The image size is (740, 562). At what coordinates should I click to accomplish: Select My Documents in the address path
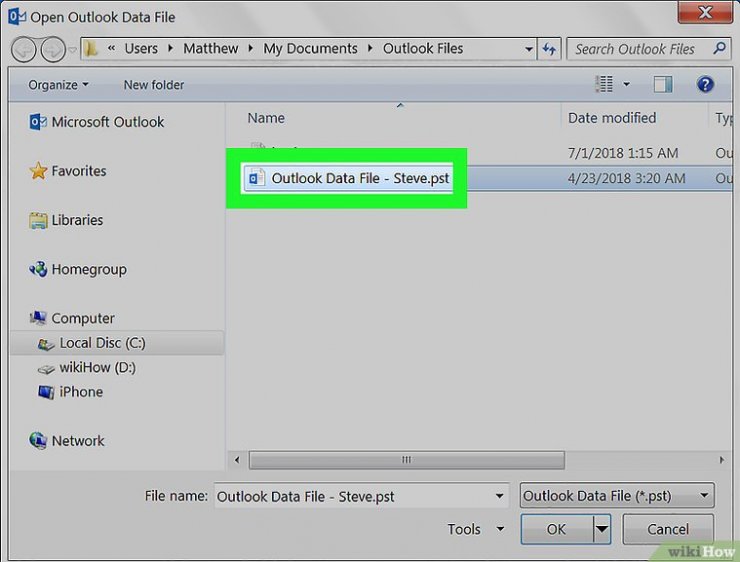point(310,48)
